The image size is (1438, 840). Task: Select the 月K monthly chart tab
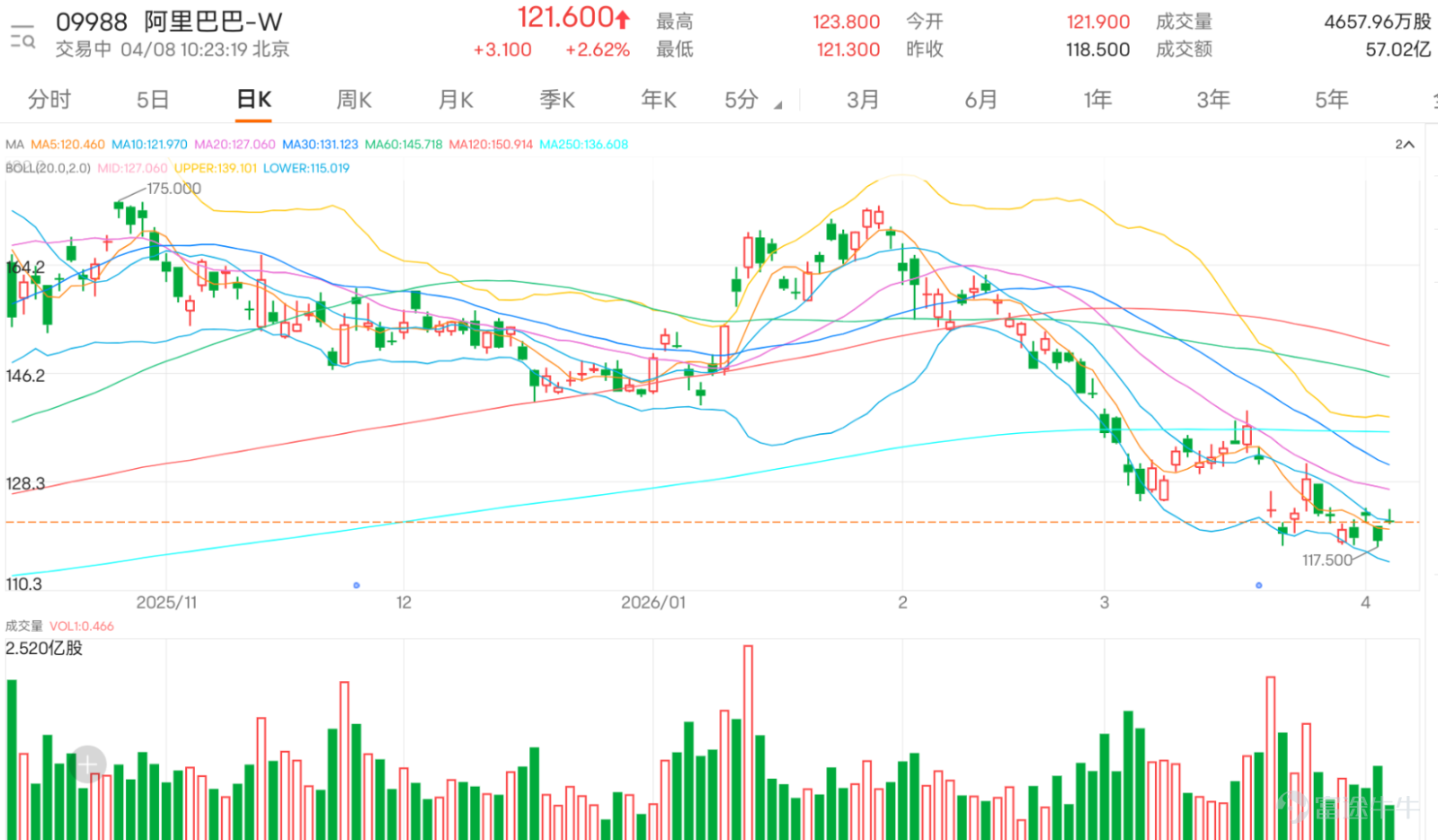pyautogui.click(x=456, y=100)
